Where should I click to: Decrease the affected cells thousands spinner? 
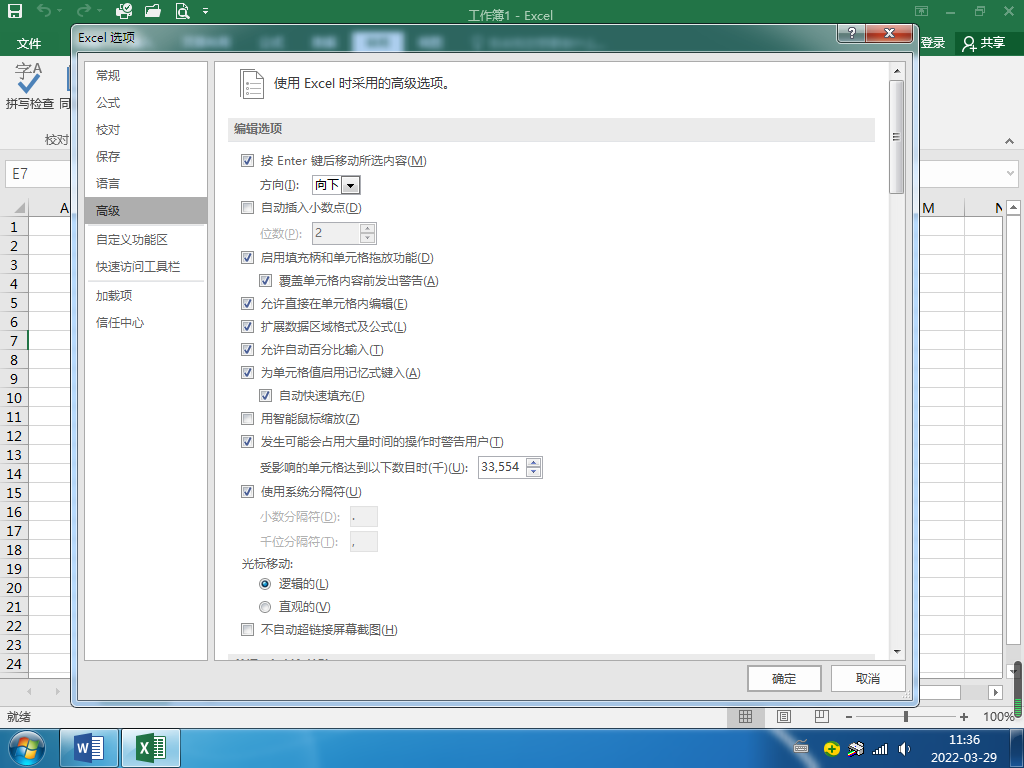(534, 472)
